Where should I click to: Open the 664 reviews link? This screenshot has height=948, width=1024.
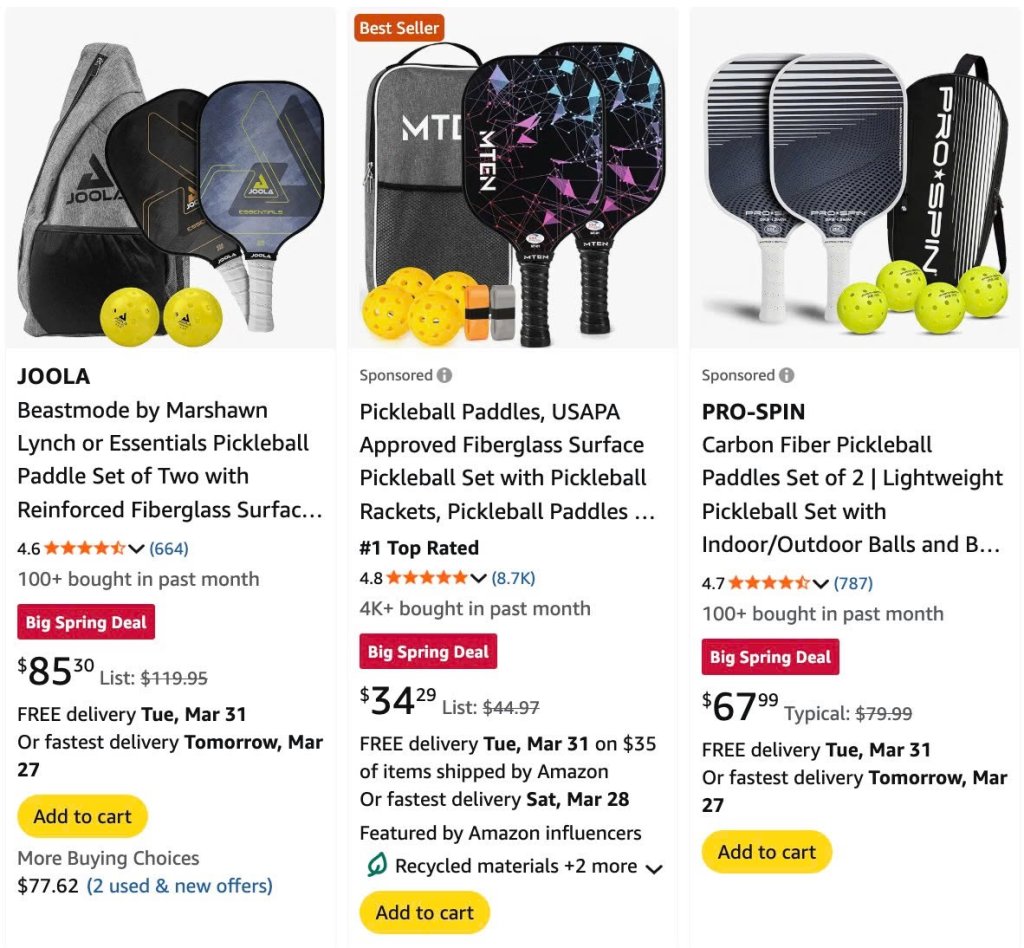(168, 548)
